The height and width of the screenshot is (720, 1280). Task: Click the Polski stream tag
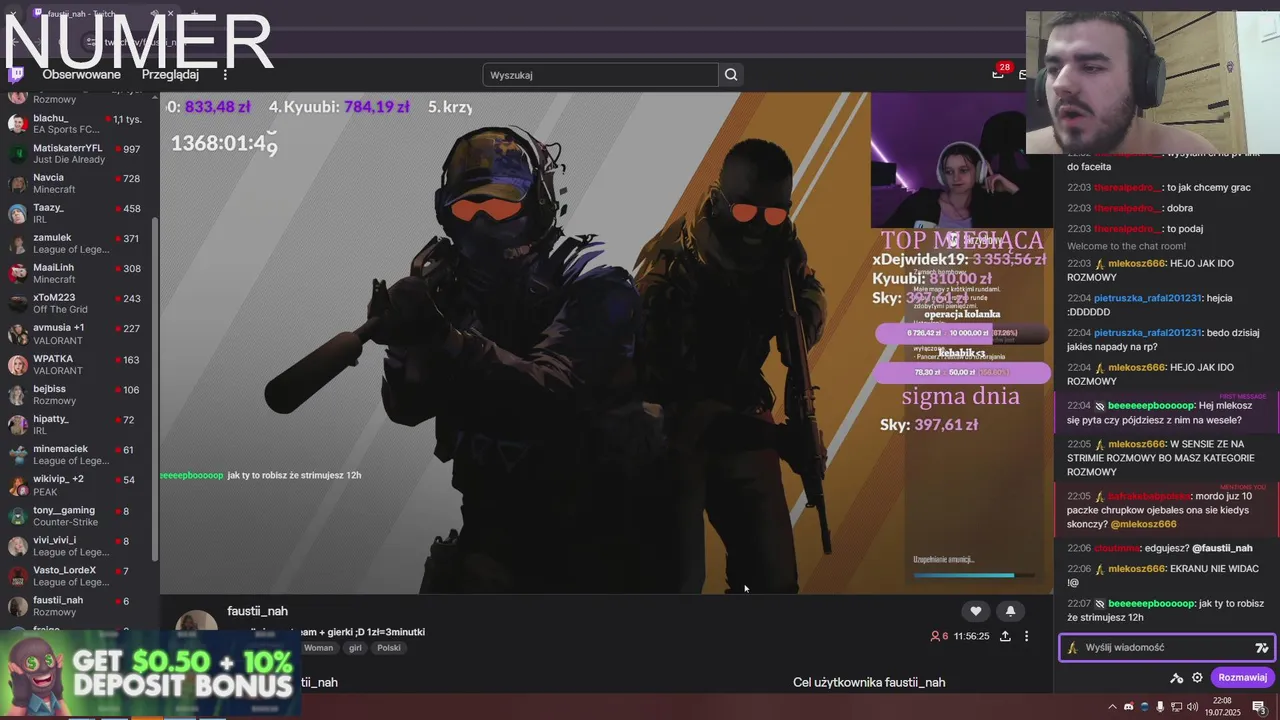click(x=389, y=648)
